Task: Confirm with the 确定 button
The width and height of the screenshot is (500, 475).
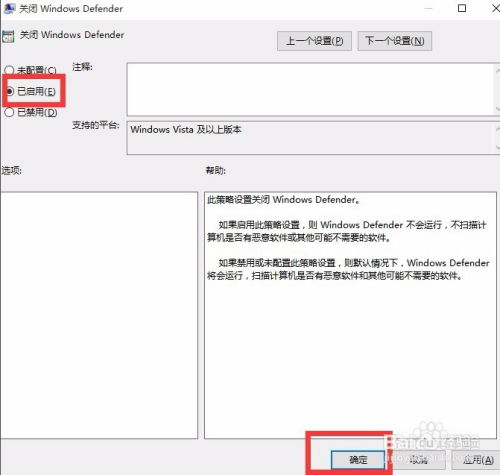Action: point(358,460)
